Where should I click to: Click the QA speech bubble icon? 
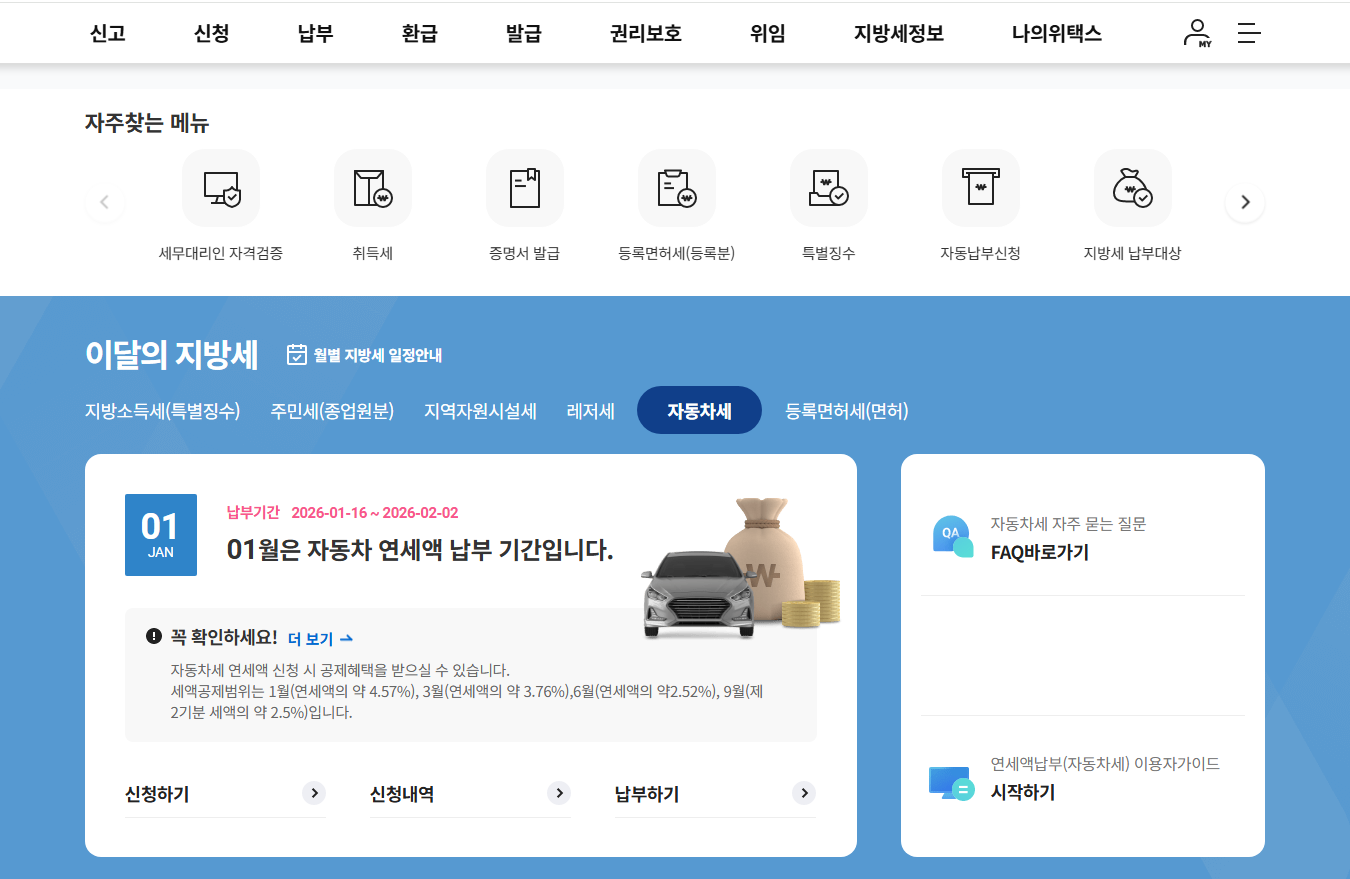[952, 537]
